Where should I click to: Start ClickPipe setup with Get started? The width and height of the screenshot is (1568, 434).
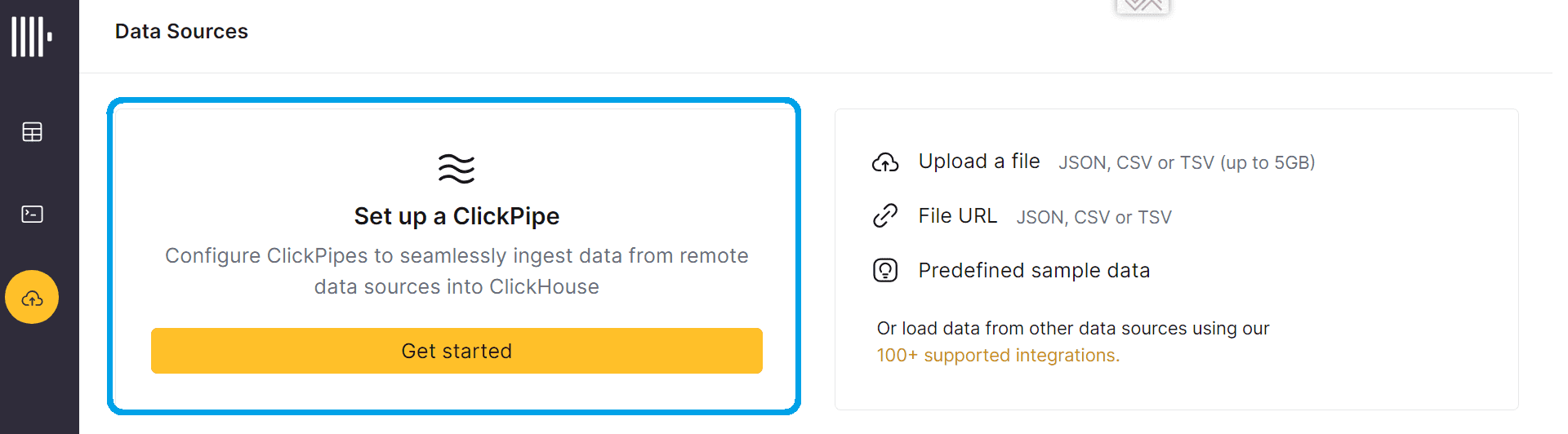(x=457, y=351)
